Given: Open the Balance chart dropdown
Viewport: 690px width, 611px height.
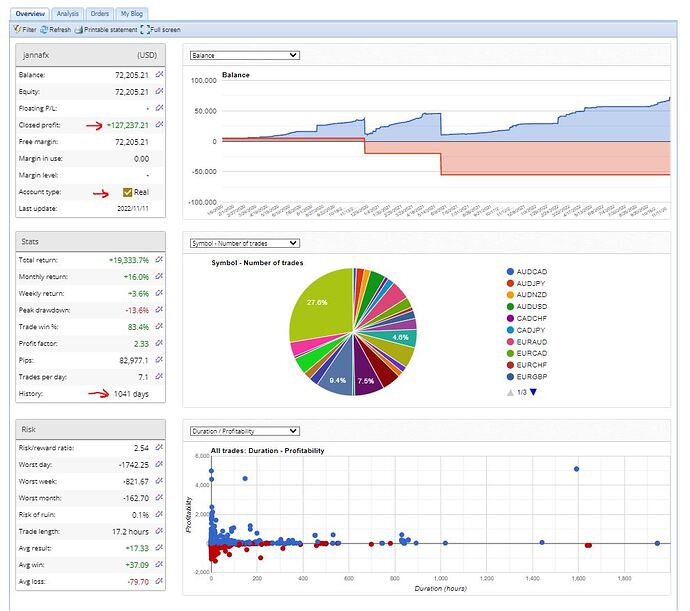Looking at the screenshot, I should tap(245, 55).
